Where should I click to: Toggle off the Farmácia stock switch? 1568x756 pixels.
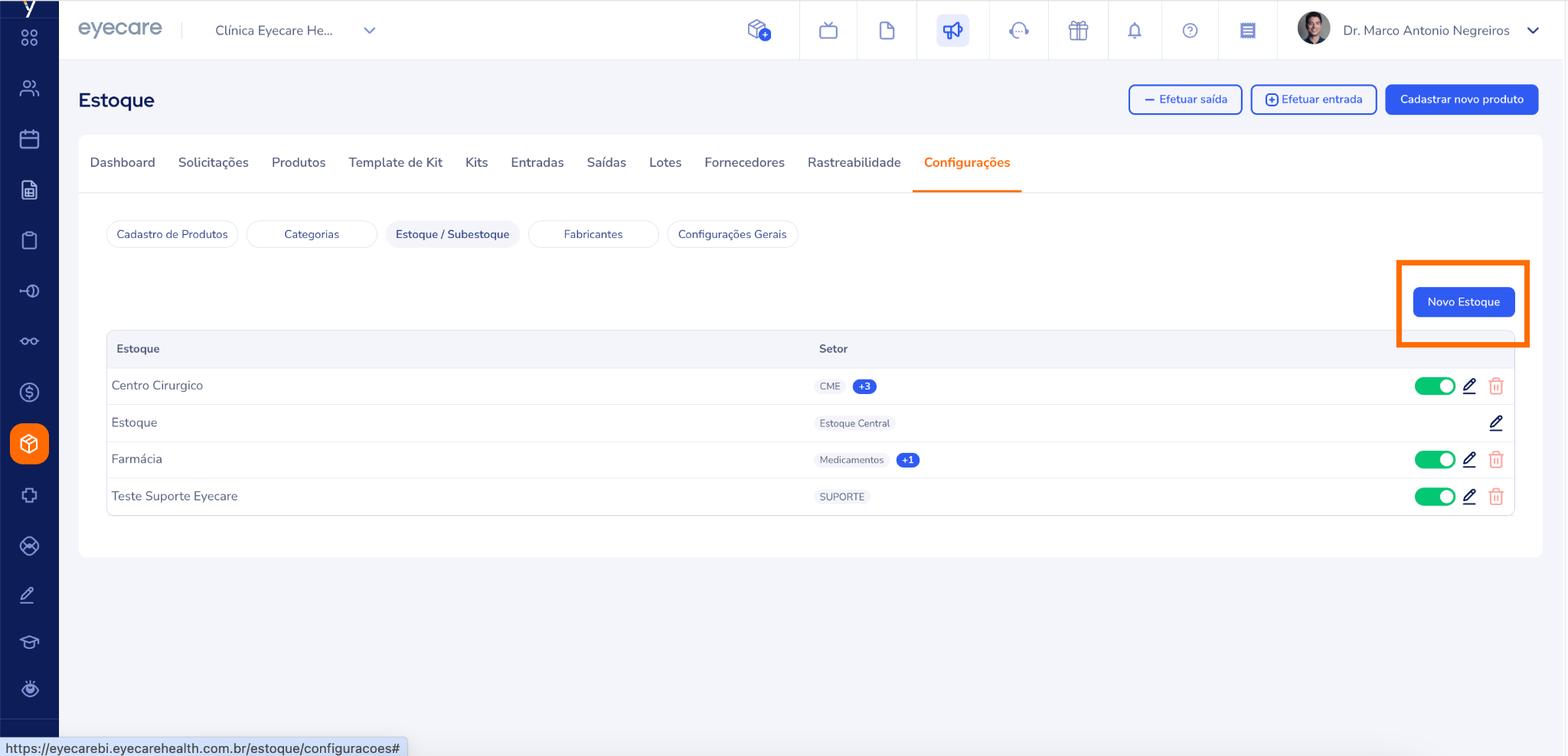[x=1434, y=460]
